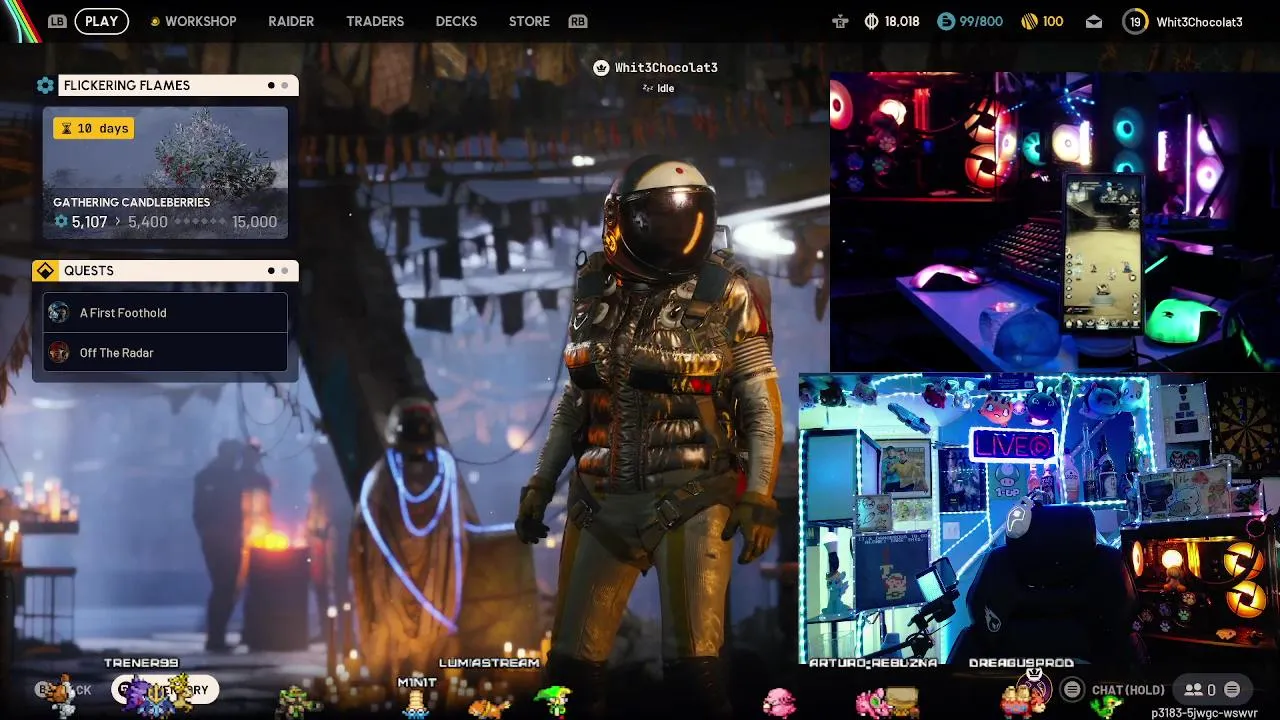Click the level 19 progress ring

[x=1134, y=21]
